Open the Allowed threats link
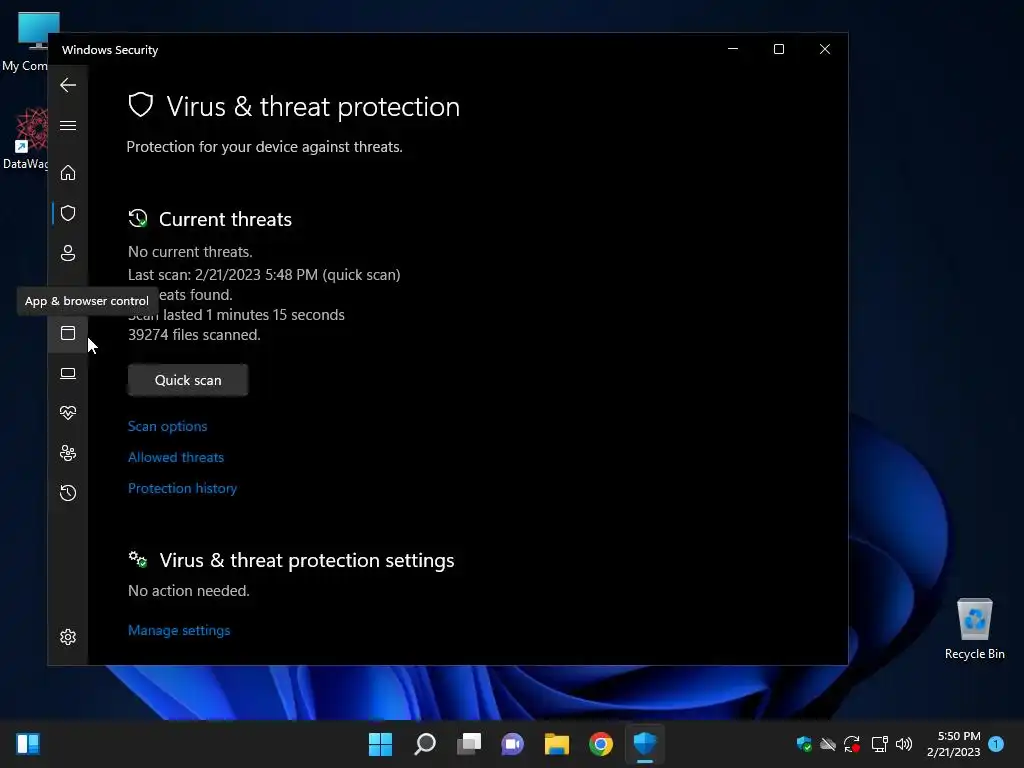The image size is (1024, 768). tap(176, 457)
